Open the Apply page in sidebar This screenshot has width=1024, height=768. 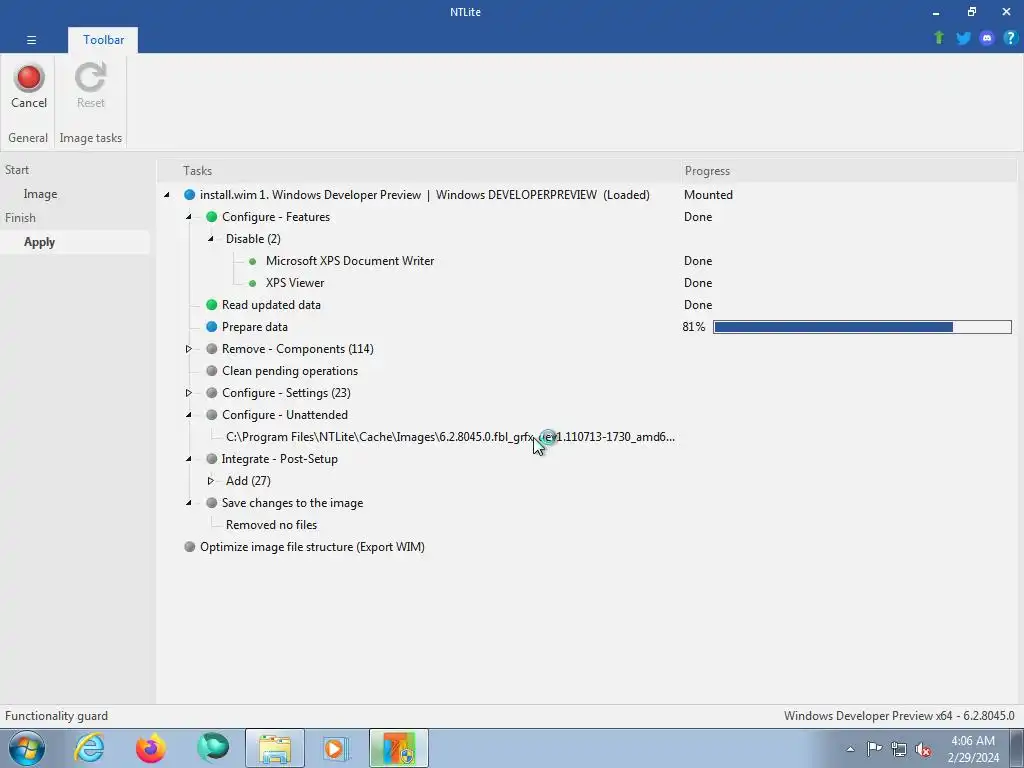tap(39, 242)
